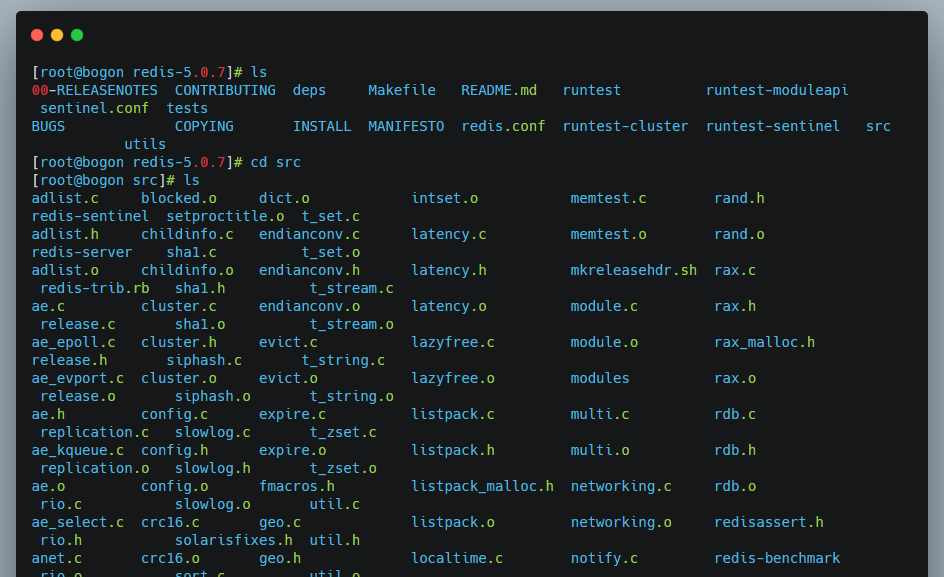Click the anet.c file name

57,558
